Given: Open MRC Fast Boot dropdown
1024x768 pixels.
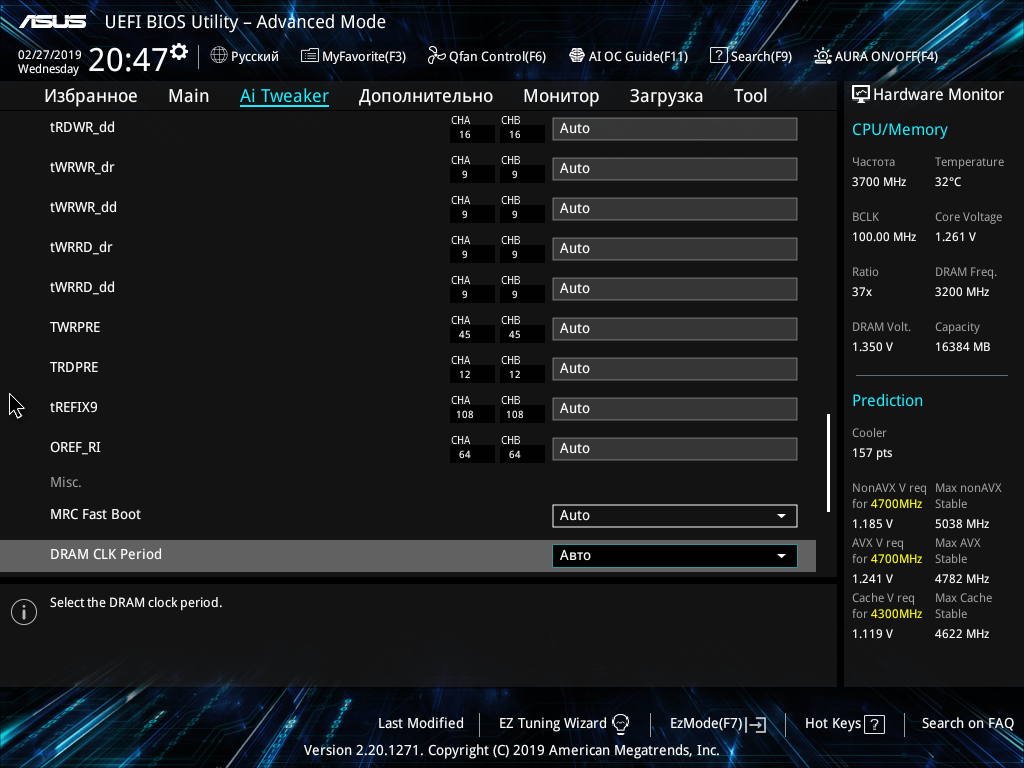Looking at the screenshot, I should click(x=675, y=515).
